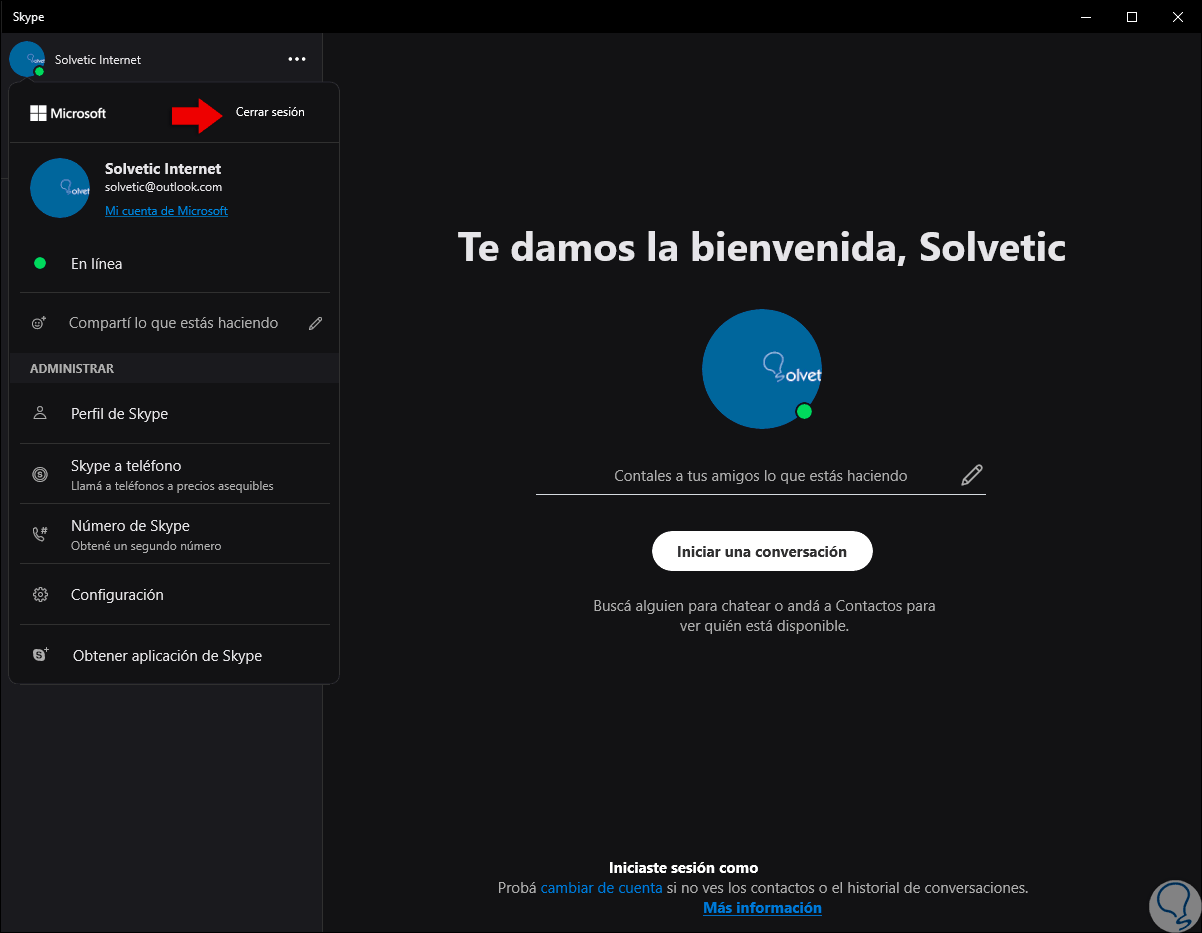Image resolution: width=1202 pixels, height=933 pixels.
Task: Click the Skype logo icon by Obtener aplicación
Action: (x=40, y=655)
